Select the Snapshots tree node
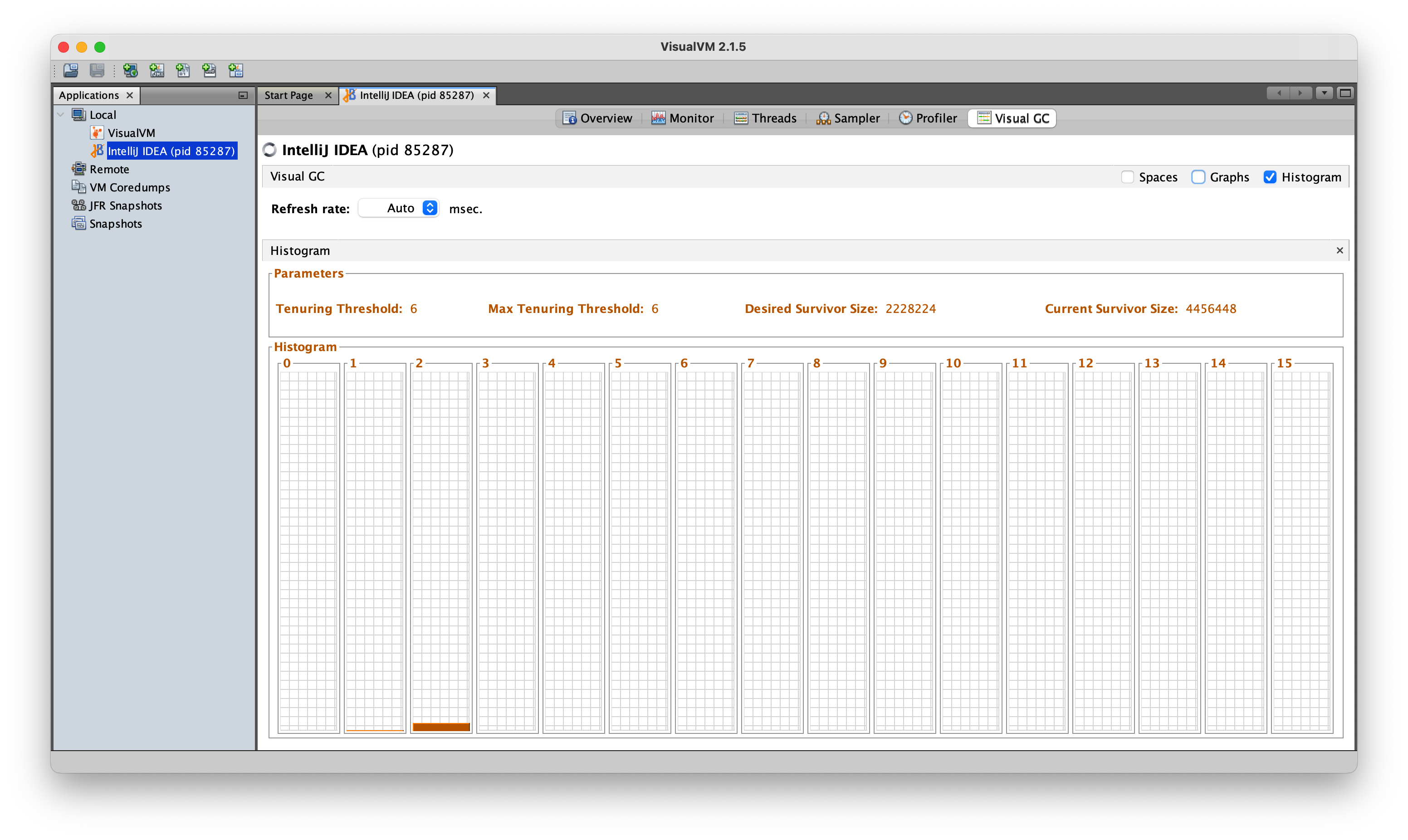The height and width of the screenshot is (840, 1408). click(116, 223)
